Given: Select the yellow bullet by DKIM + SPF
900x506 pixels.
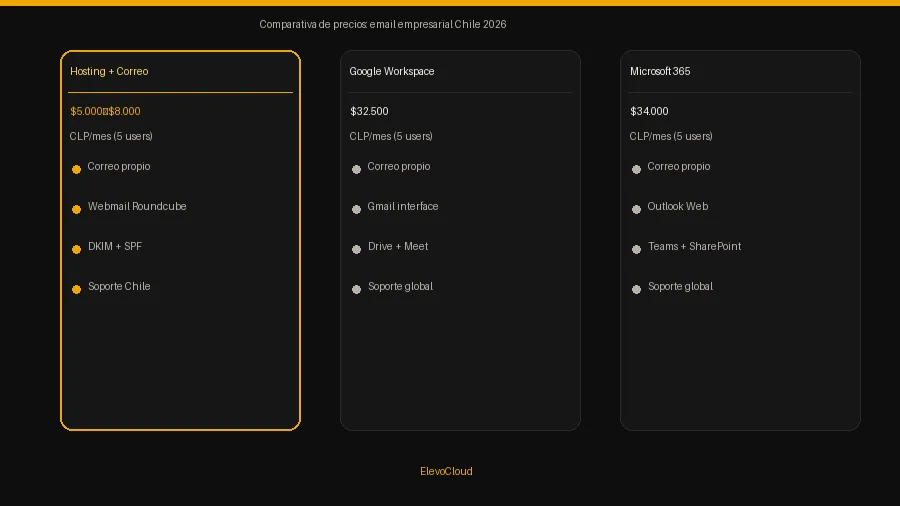Looking at the screenshot, I should click(x=76, y=250).
